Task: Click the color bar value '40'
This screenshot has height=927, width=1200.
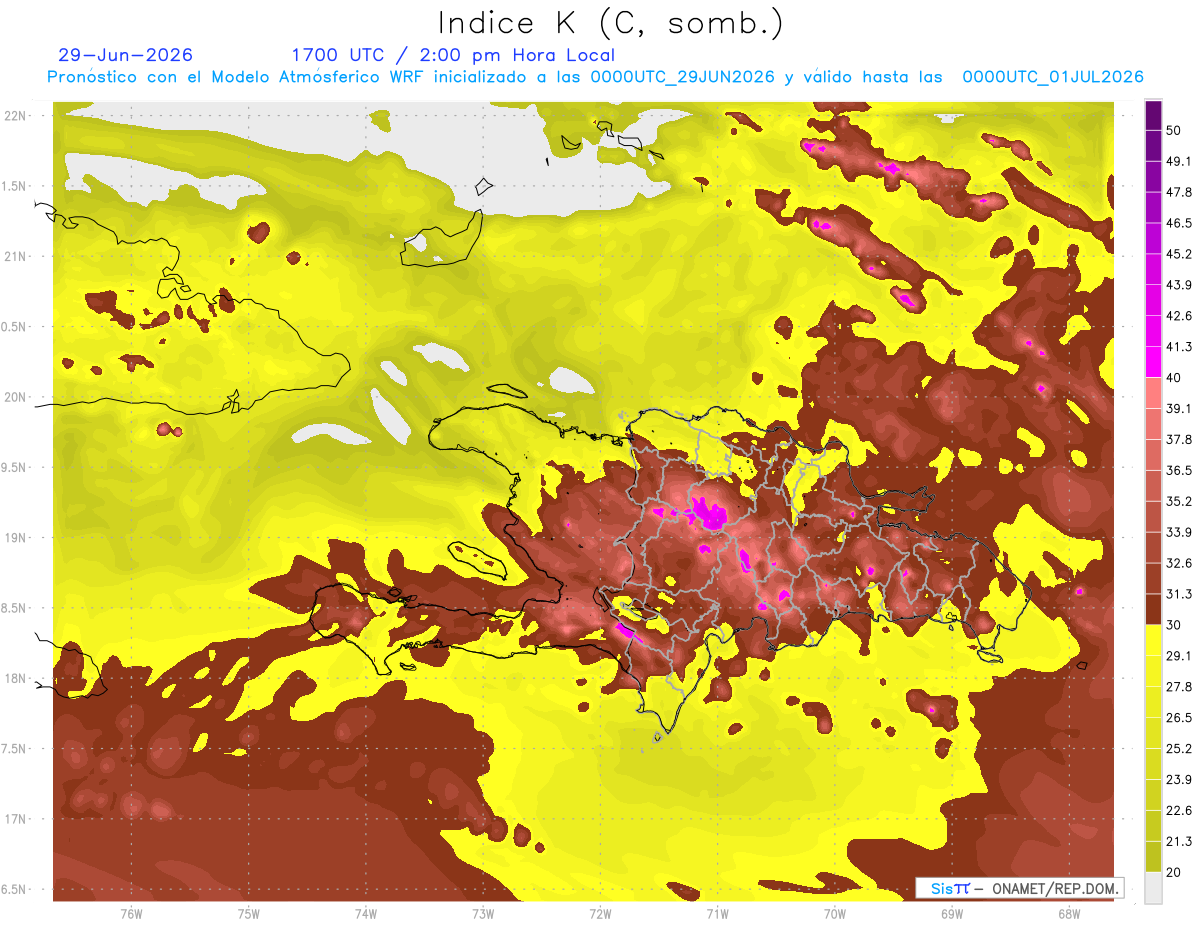Action: (1174, 378)
